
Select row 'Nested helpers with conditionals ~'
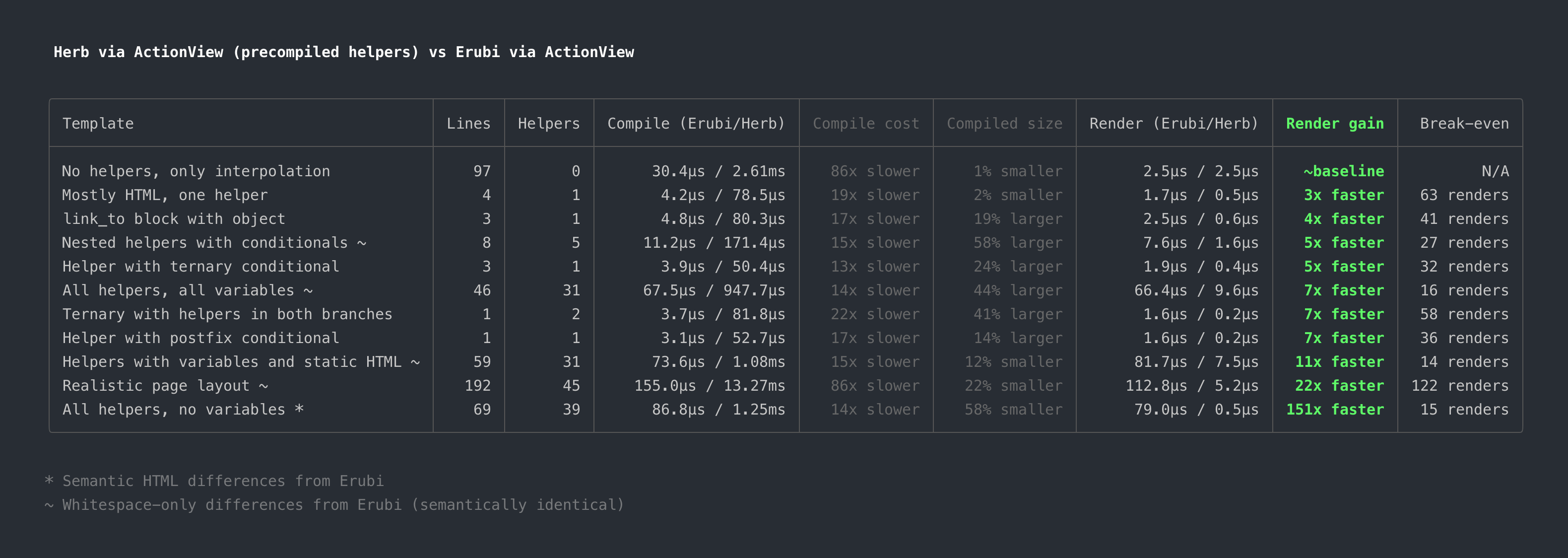point(785,242)
